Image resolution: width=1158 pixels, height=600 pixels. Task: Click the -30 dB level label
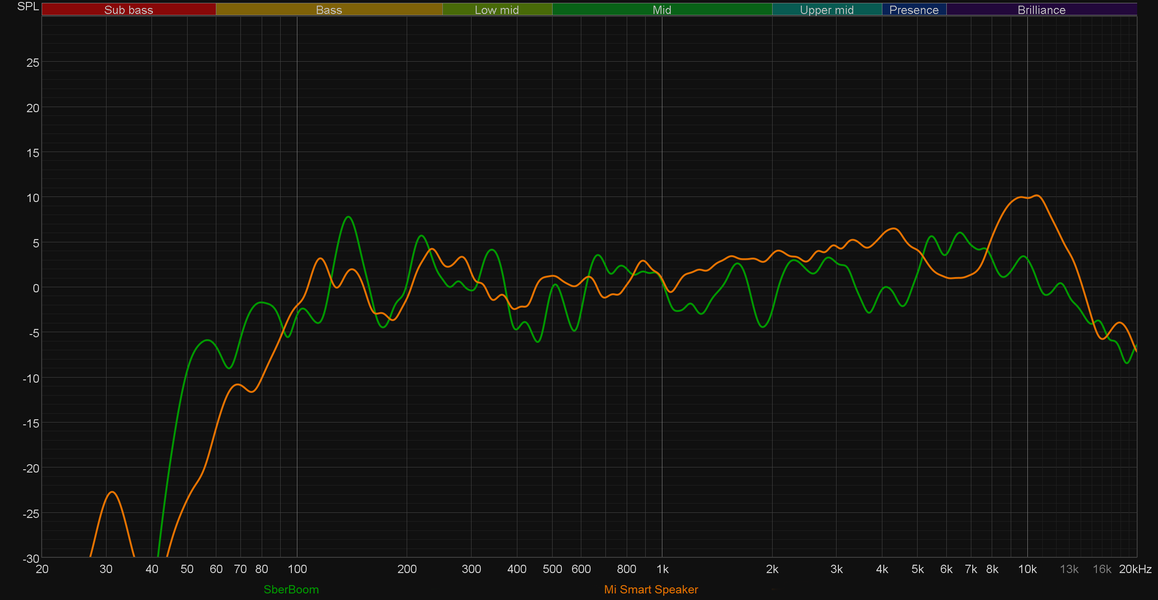30,558
